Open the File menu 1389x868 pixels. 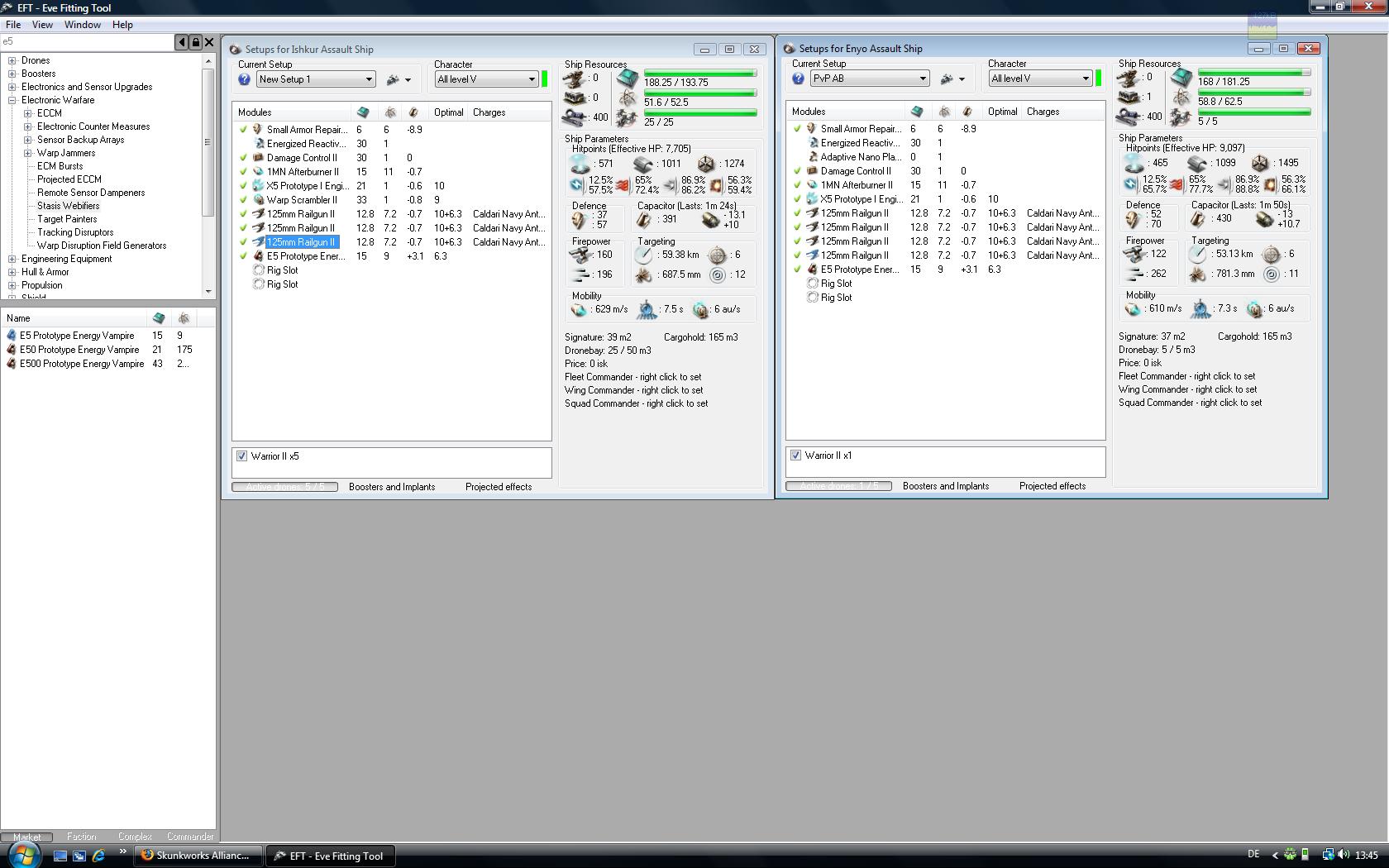[13, 25]
